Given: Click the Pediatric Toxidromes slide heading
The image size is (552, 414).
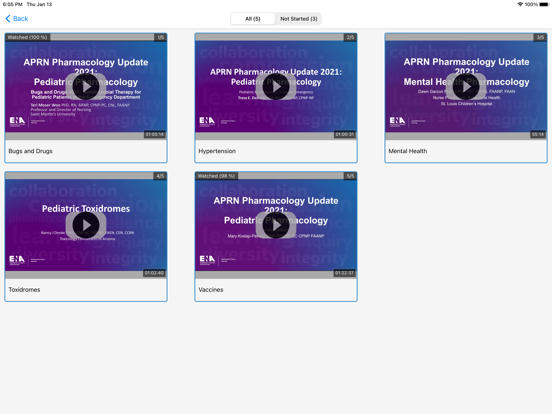Looking at the screenshot, I should pyautogui.click(x=86, y=209).
